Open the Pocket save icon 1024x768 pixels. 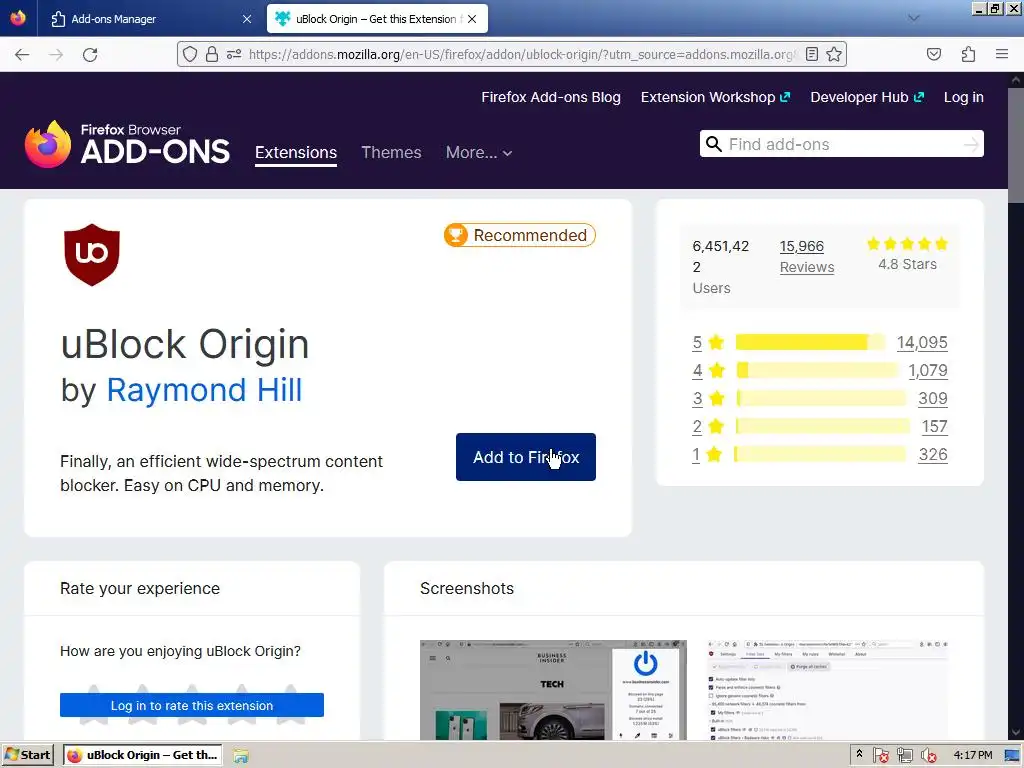[x=934, y=54]
